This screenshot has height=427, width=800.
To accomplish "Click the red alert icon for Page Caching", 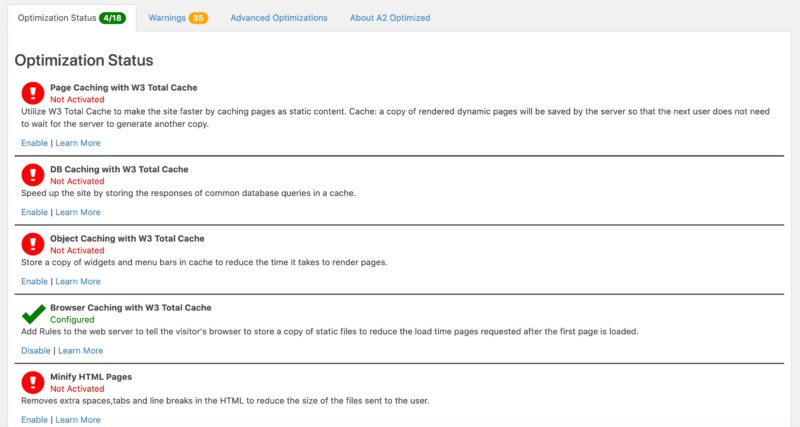I will point(33,94).
